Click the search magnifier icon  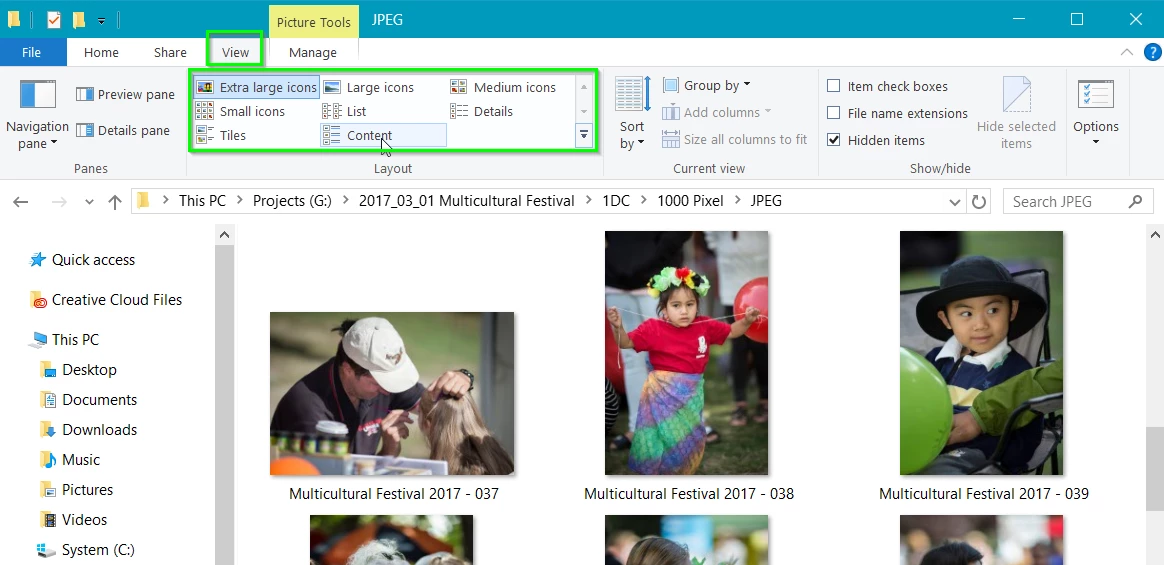pyautogui.click(x=1135, y=201)
